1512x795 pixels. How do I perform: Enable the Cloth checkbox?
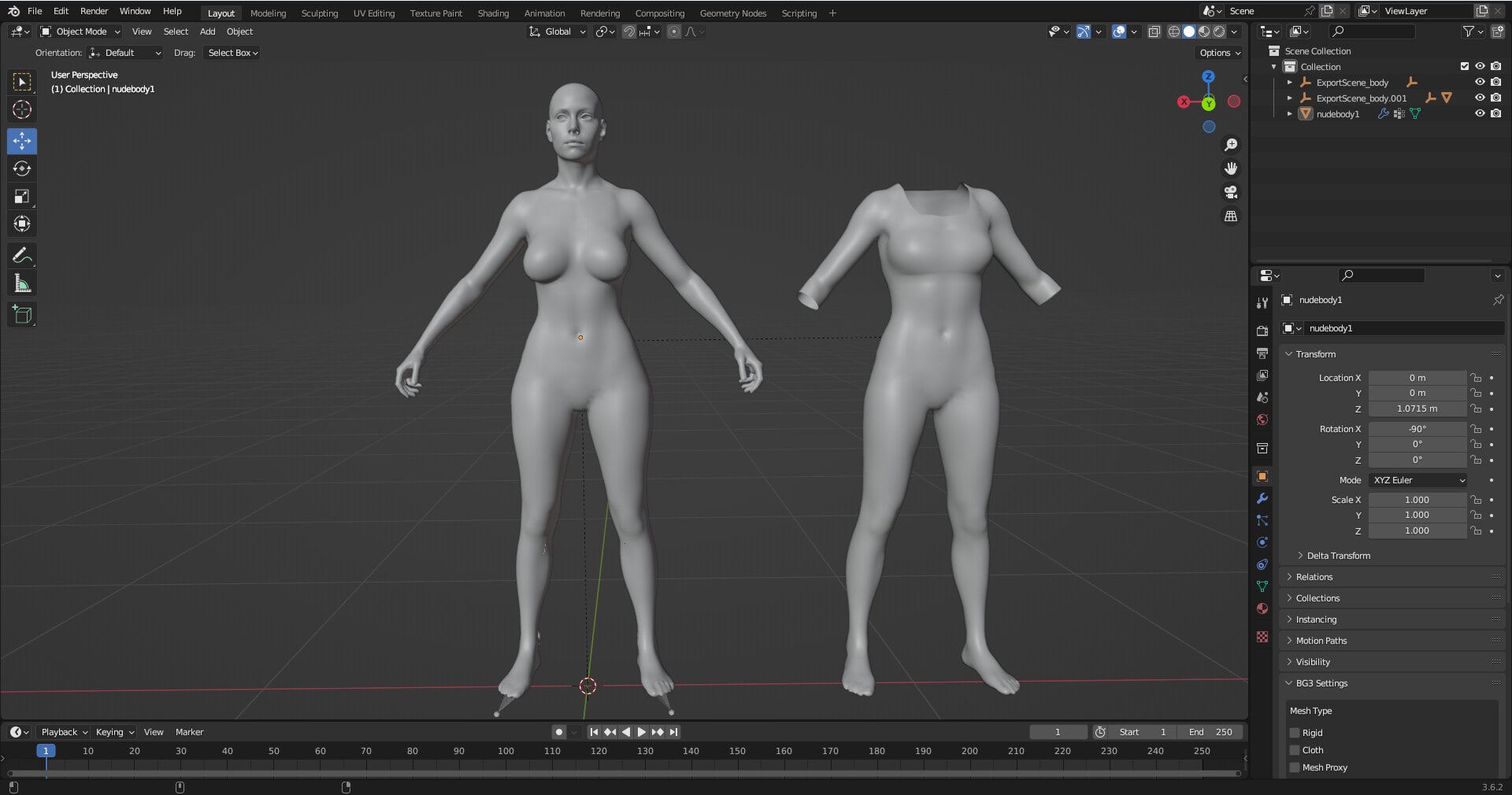(x=1295, y=750)
